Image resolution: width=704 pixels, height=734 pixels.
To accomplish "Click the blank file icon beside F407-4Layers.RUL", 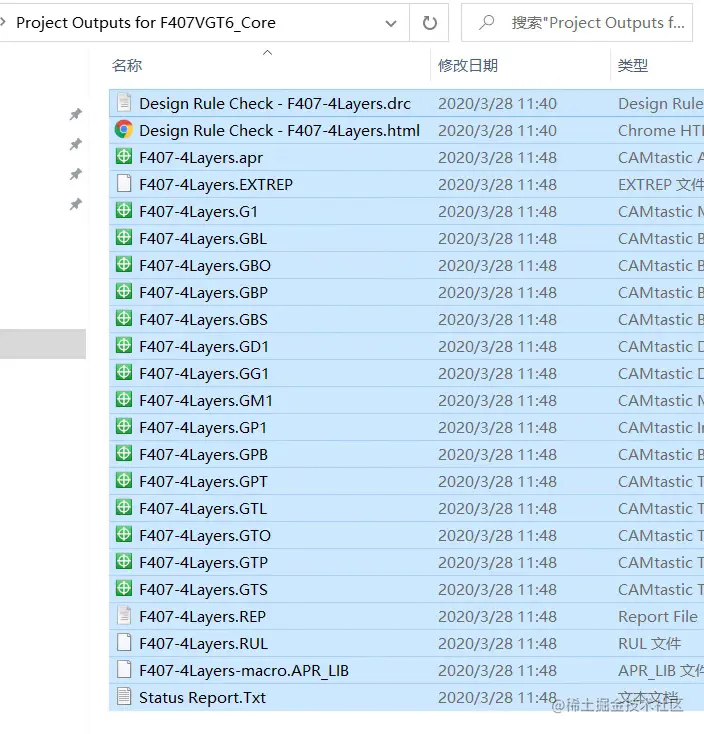I will 124,642.
